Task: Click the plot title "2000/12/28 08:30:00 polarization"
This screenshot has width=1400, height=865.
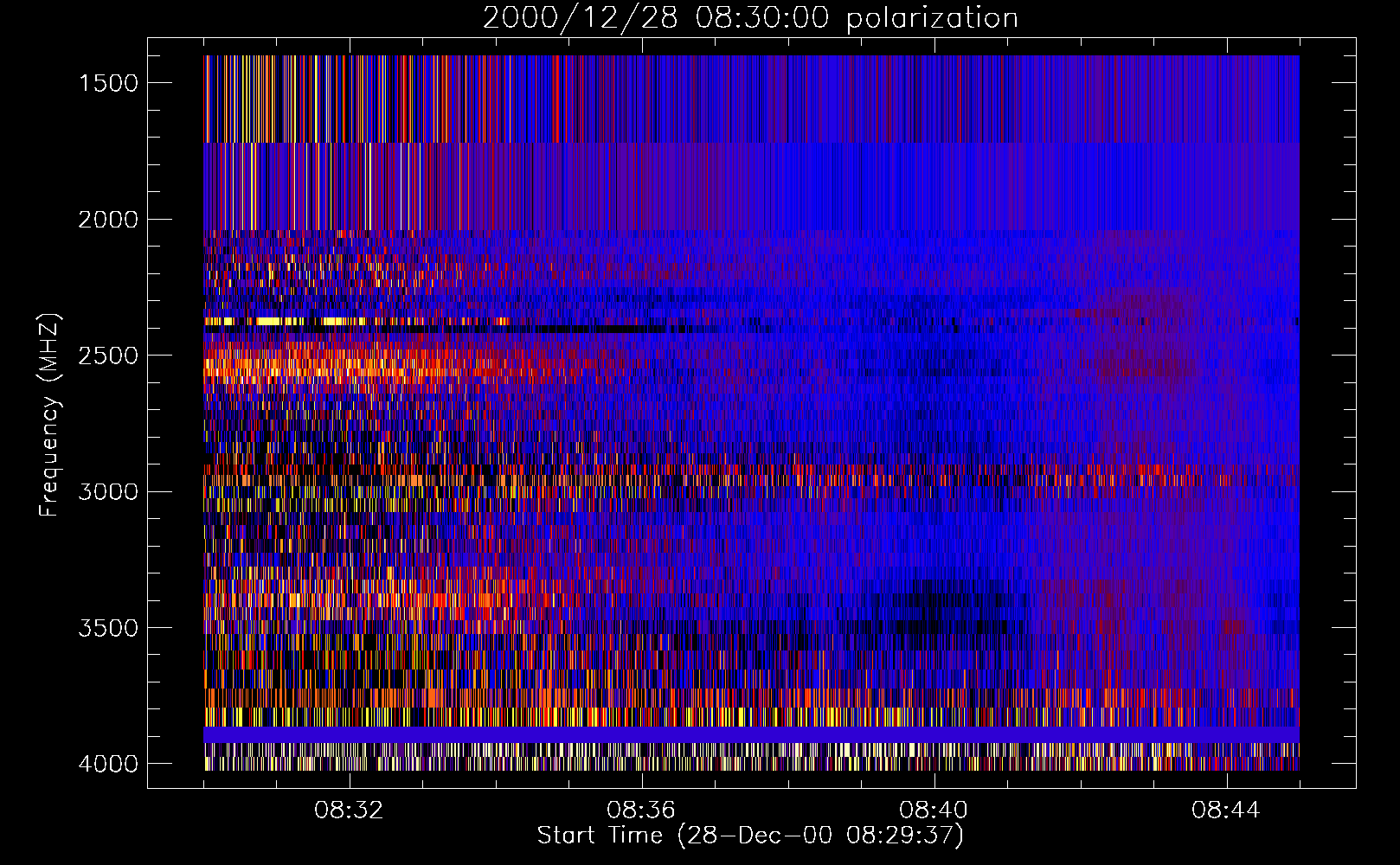Action: [x=750, y=18]
